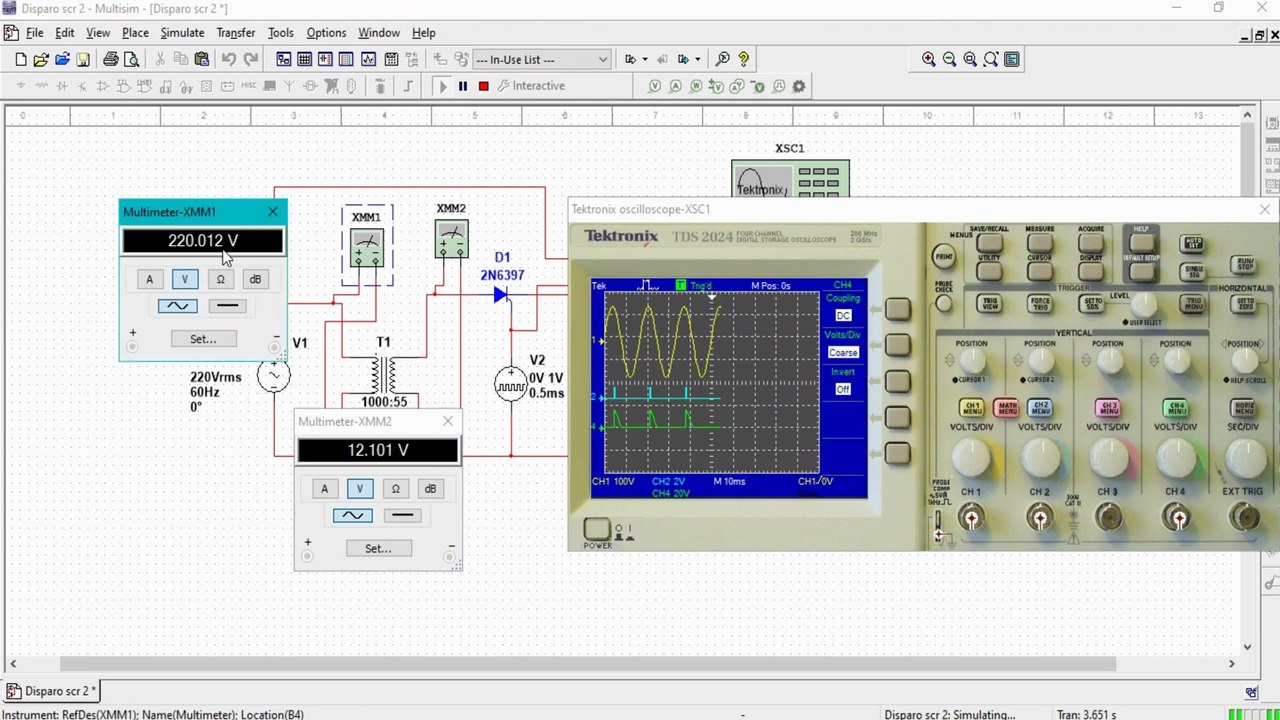This screenshot has width=1280, height=720.
Task: Select voltmeter mode on Multimeter-XMM1
Action: (184, 279)
